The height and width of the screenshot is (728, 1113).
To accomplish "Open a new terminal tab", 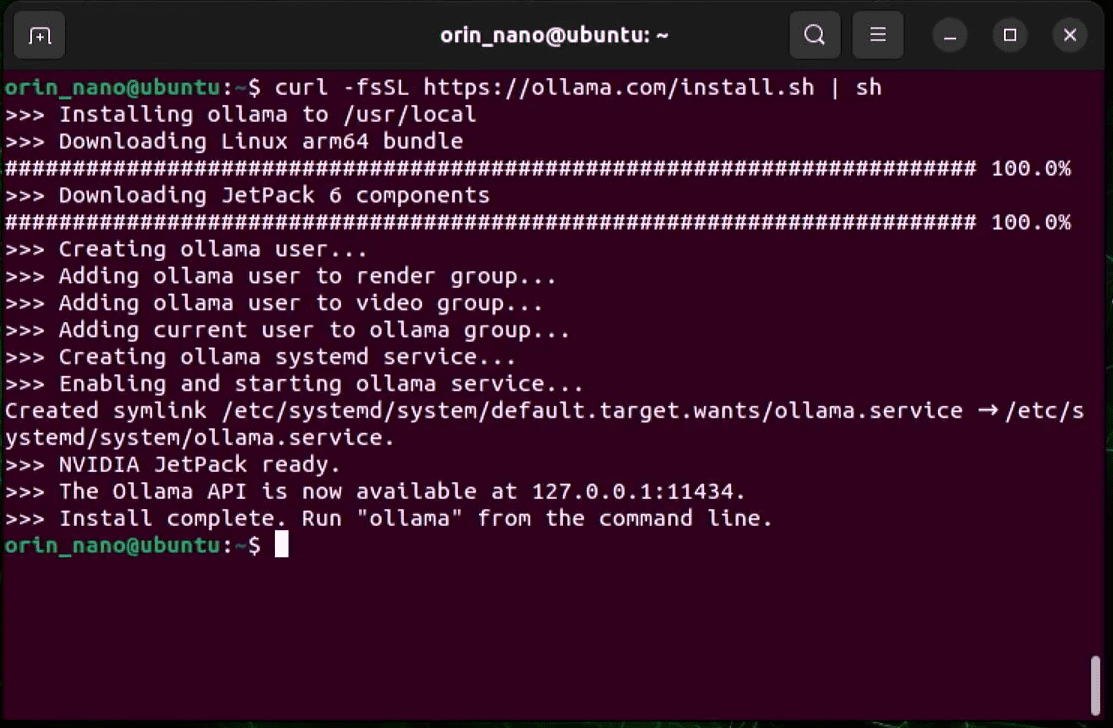I will click(38, 35).
